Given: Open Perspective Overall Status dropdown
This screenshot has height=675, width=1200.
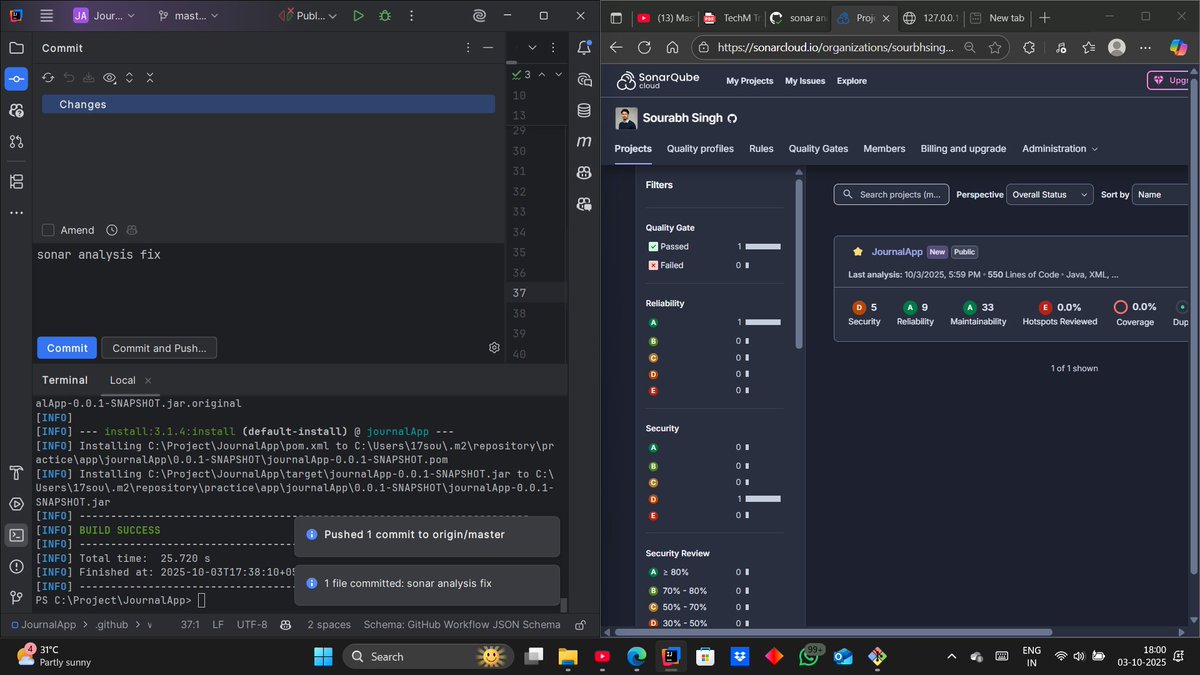Looking at the screenshot, I should click(1049, 195).
